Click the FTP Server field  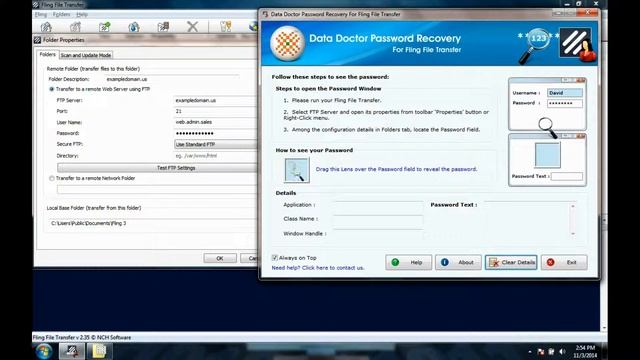216,100
